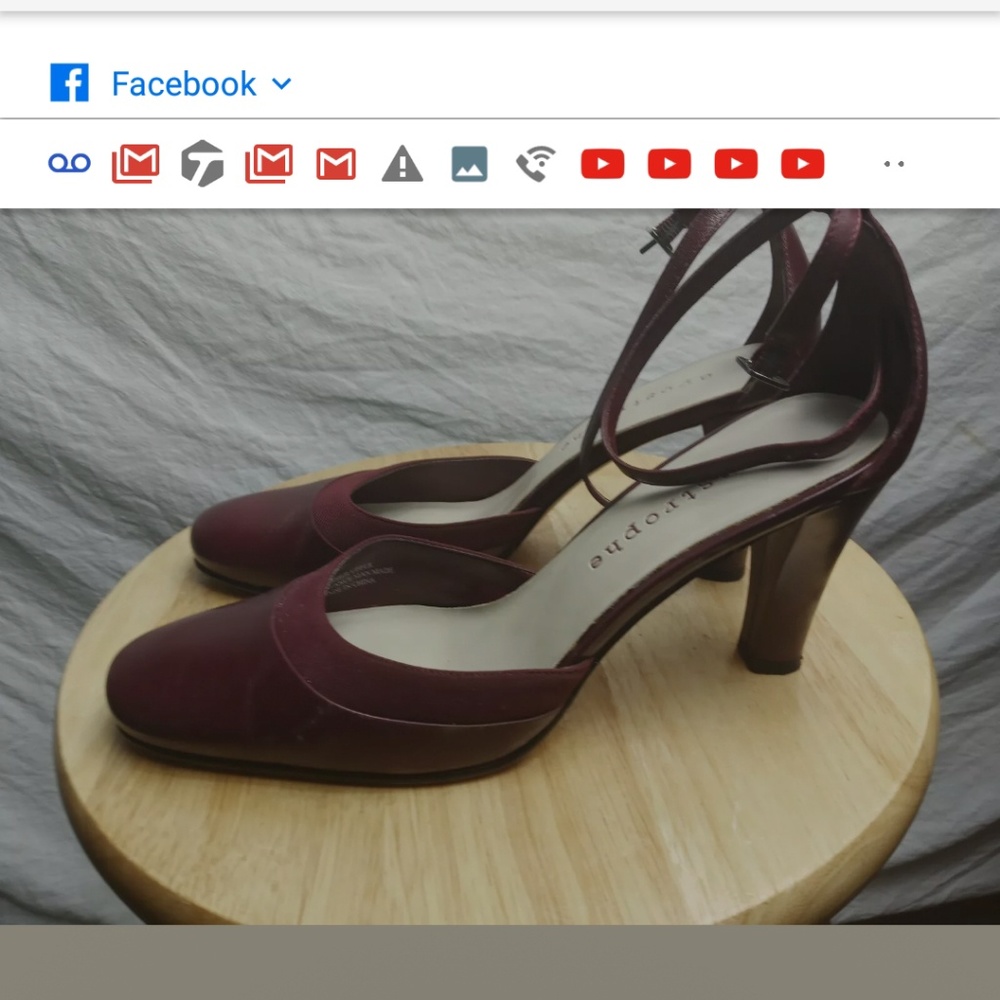Open the last YouTube notification icon
Image resolution: width=1000 pixels, height=1000 pixels.
click(x=802, y=164)
